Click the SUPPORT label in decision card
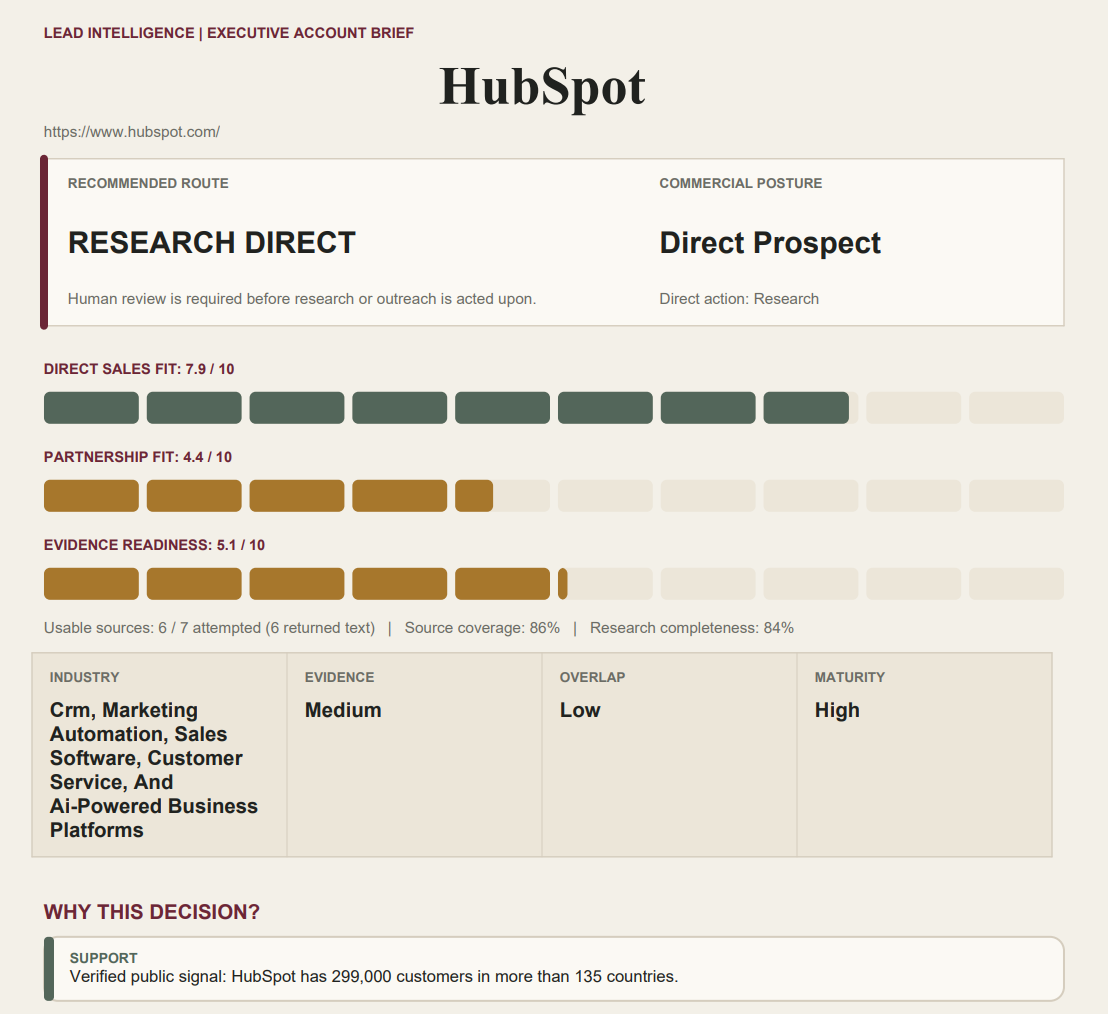Screen dimensions: 1108x1014 pyautogui.click(x=104, y=958)
